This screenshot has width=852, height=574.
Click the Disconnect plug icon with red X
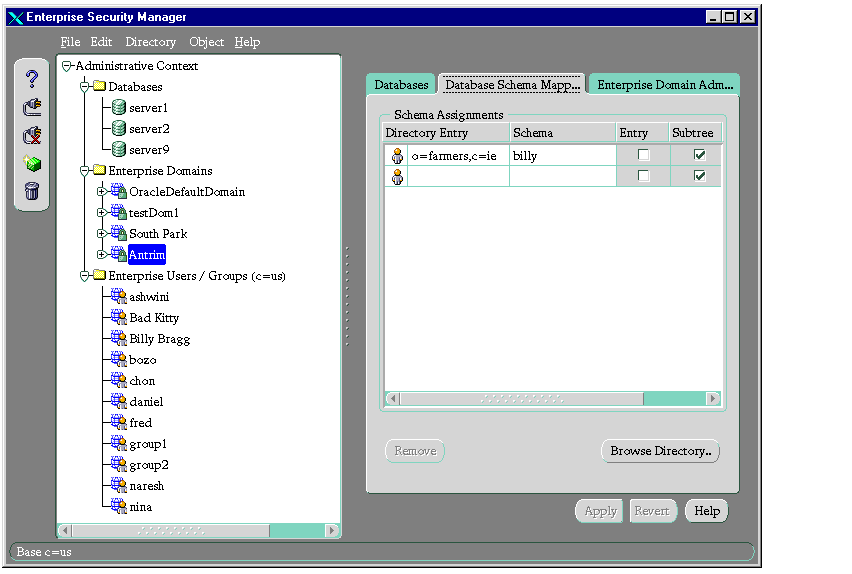(x=32, y=135)
